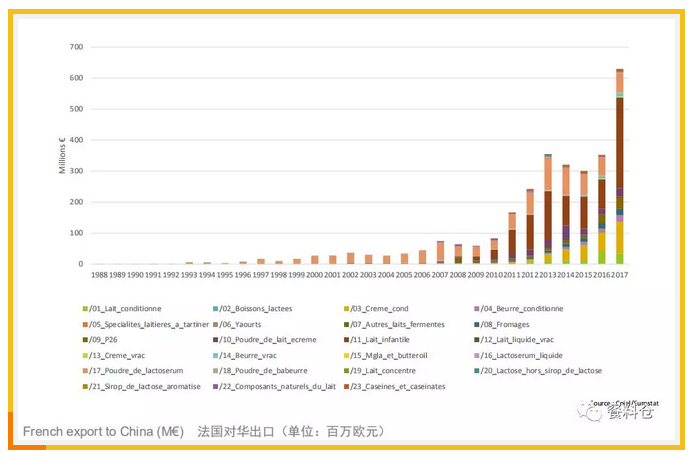Click the French export to China caption
The height and width of the screenshot is (458, 692).
(104, 432)
